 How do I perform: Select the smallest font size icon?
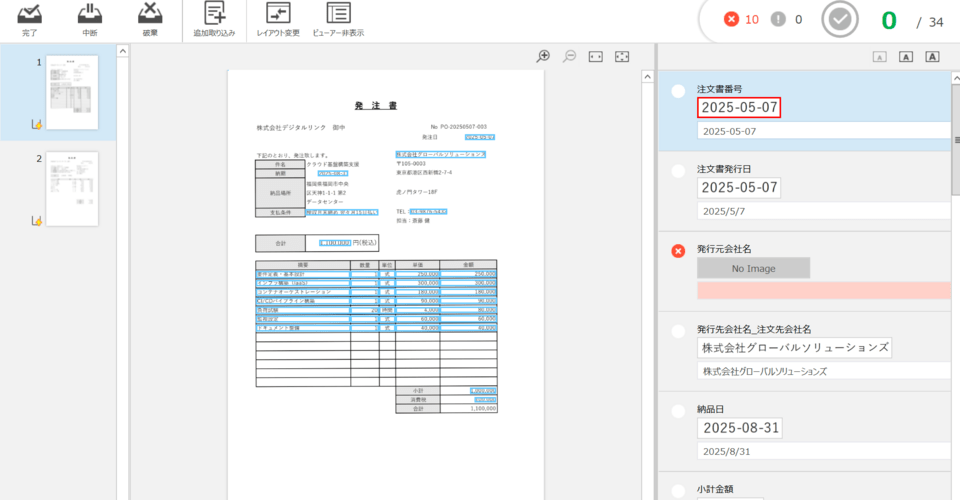tap(879, 57)
